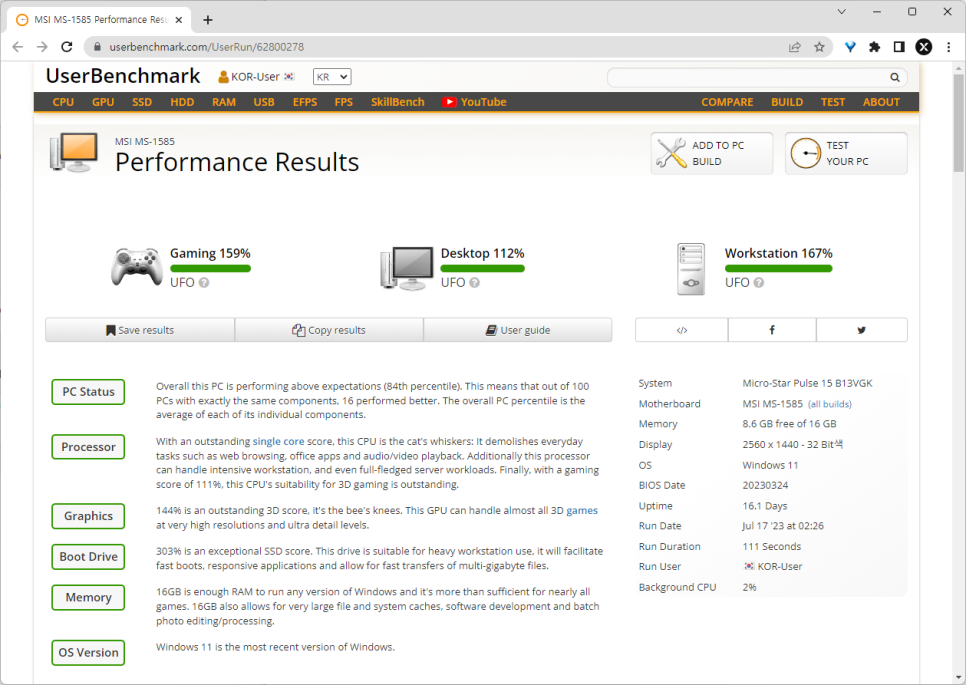Click the site search input field
This screenshot has height=685, width=966.
pos(749,77)
